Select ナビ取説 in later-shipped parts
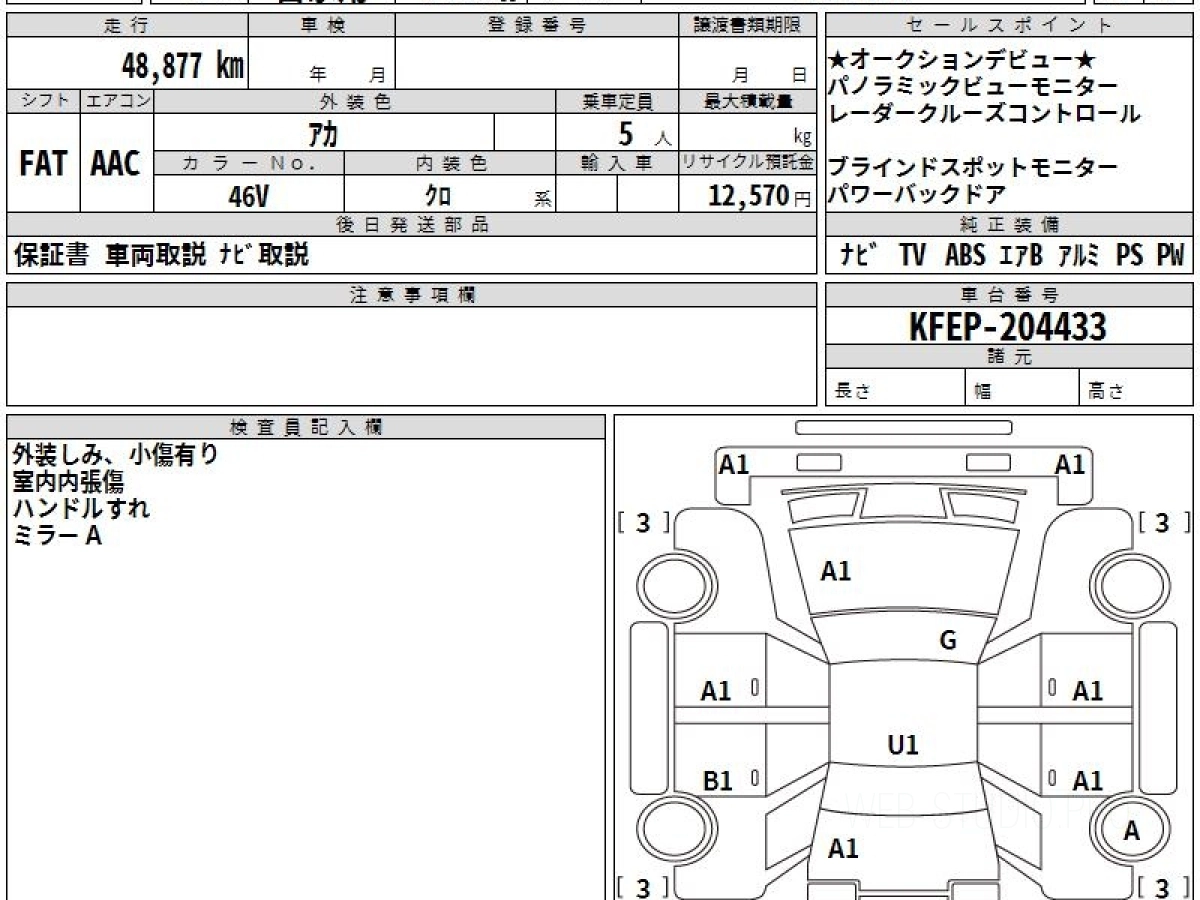 264,256
